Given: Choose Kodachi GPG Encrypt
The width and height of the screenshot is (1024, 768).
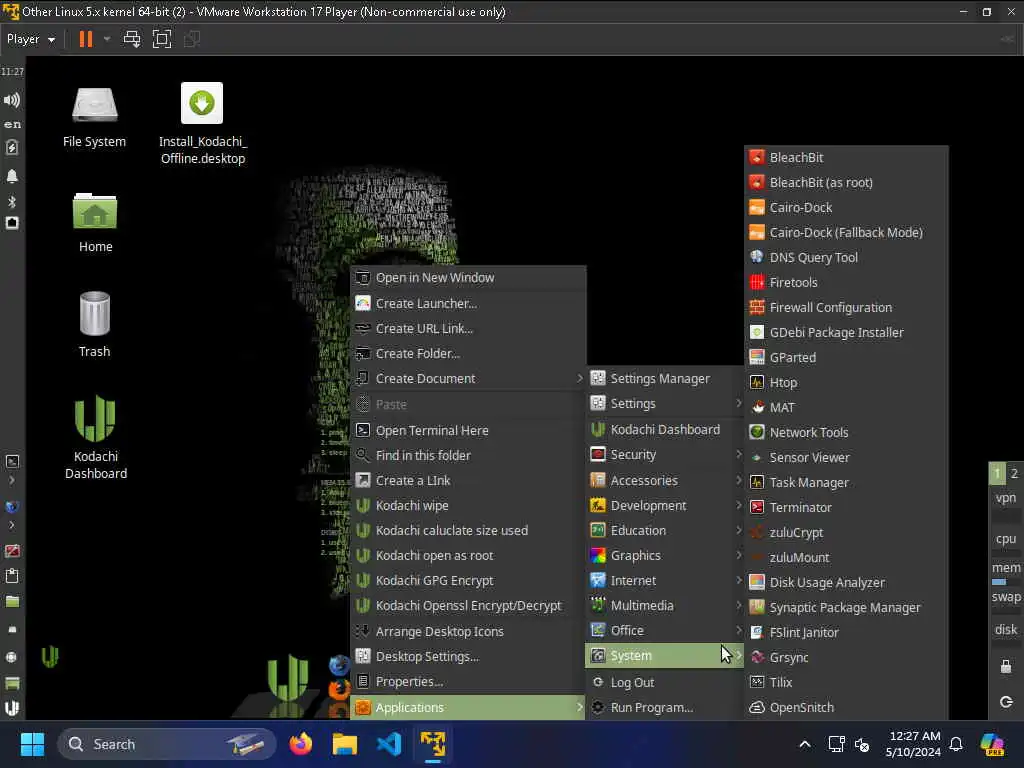Looking at the screenshot, I should point(468,581).
